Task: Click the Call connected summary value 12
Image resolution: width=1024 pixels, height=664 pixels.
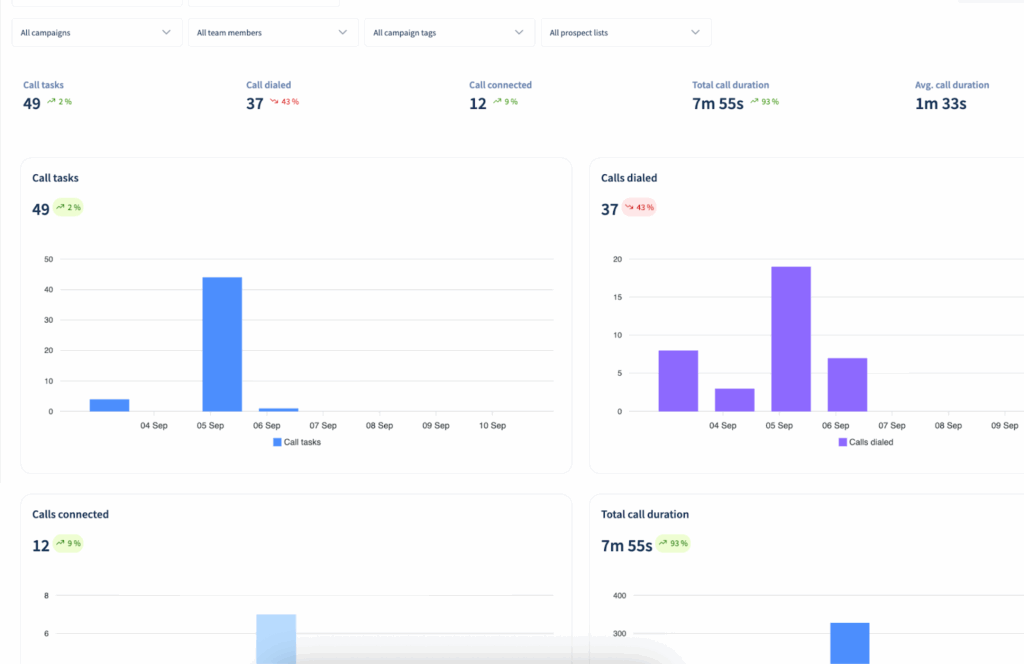Action: coord(477,103)
